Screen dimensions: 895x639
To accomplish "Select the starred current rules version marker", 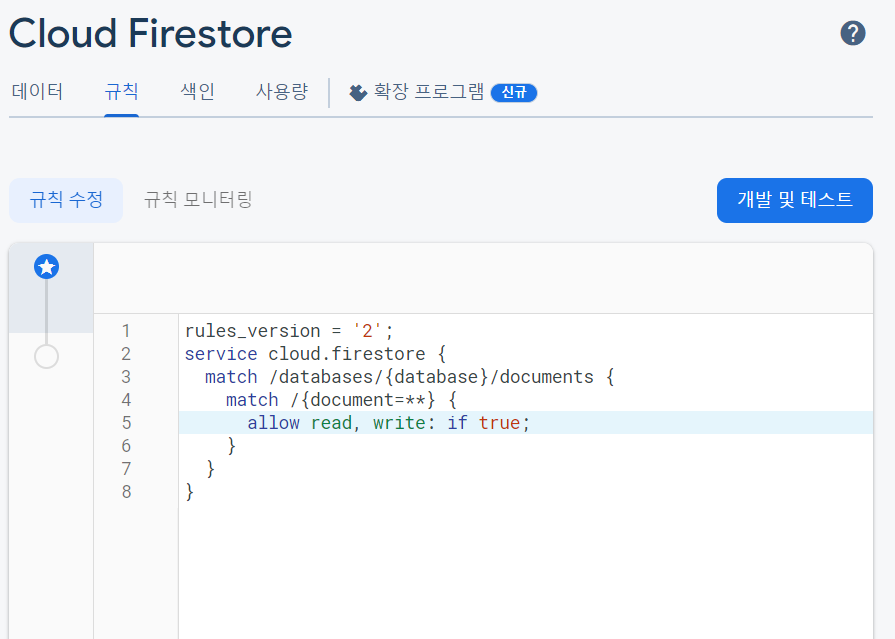I will 46,267.
